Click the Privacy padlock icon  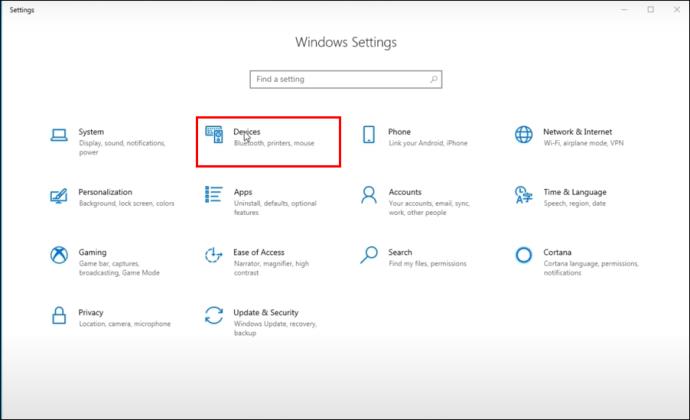point(59,315)
